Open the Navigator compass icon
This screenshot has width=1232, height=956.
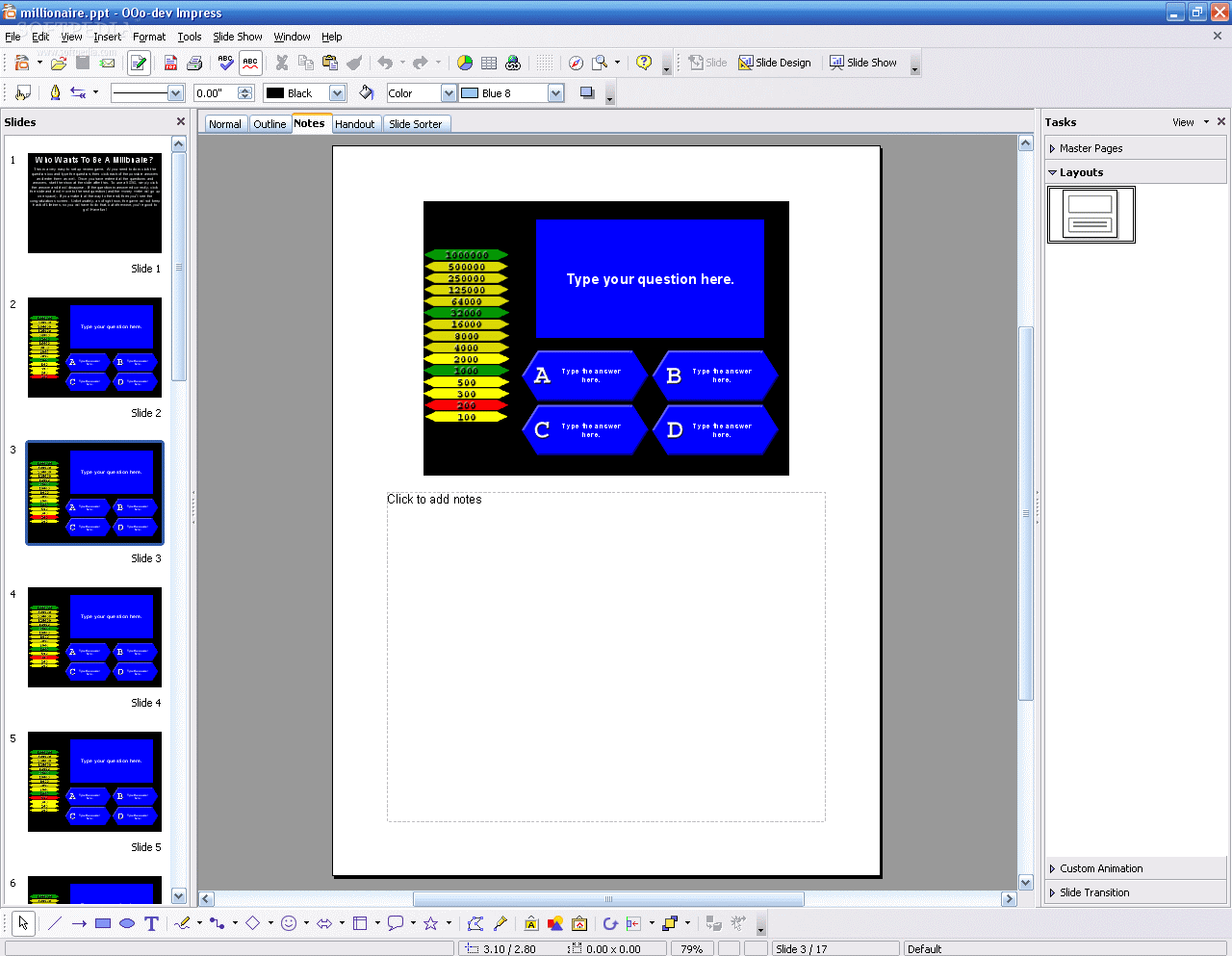[576, 63]
